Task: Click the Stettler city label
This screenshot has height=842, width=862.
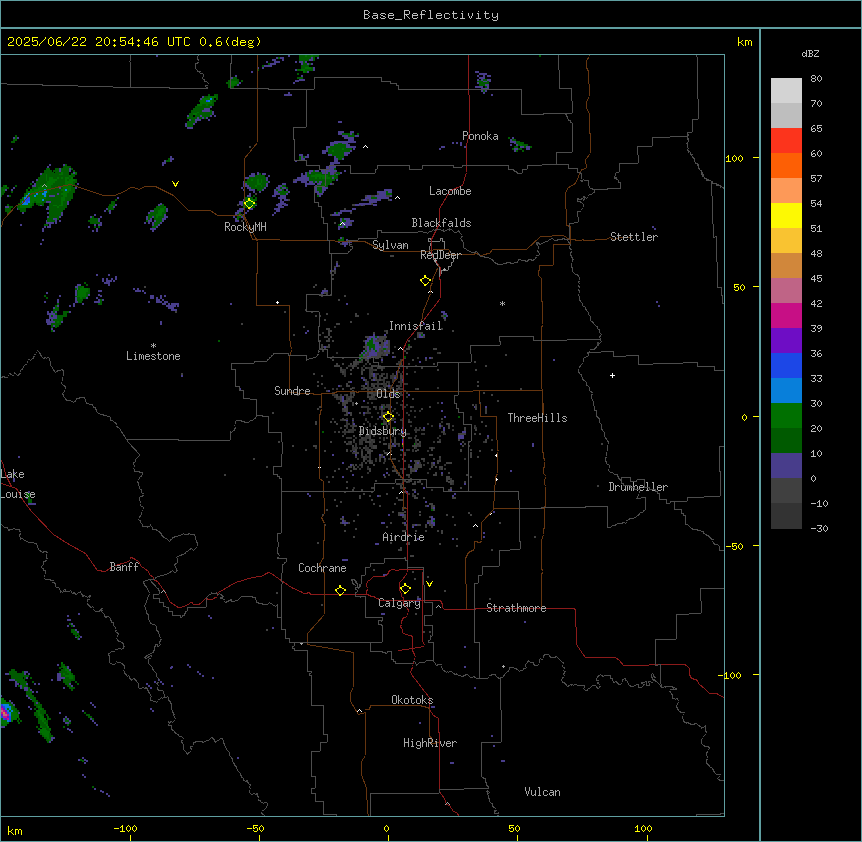Action: [634, 237]
